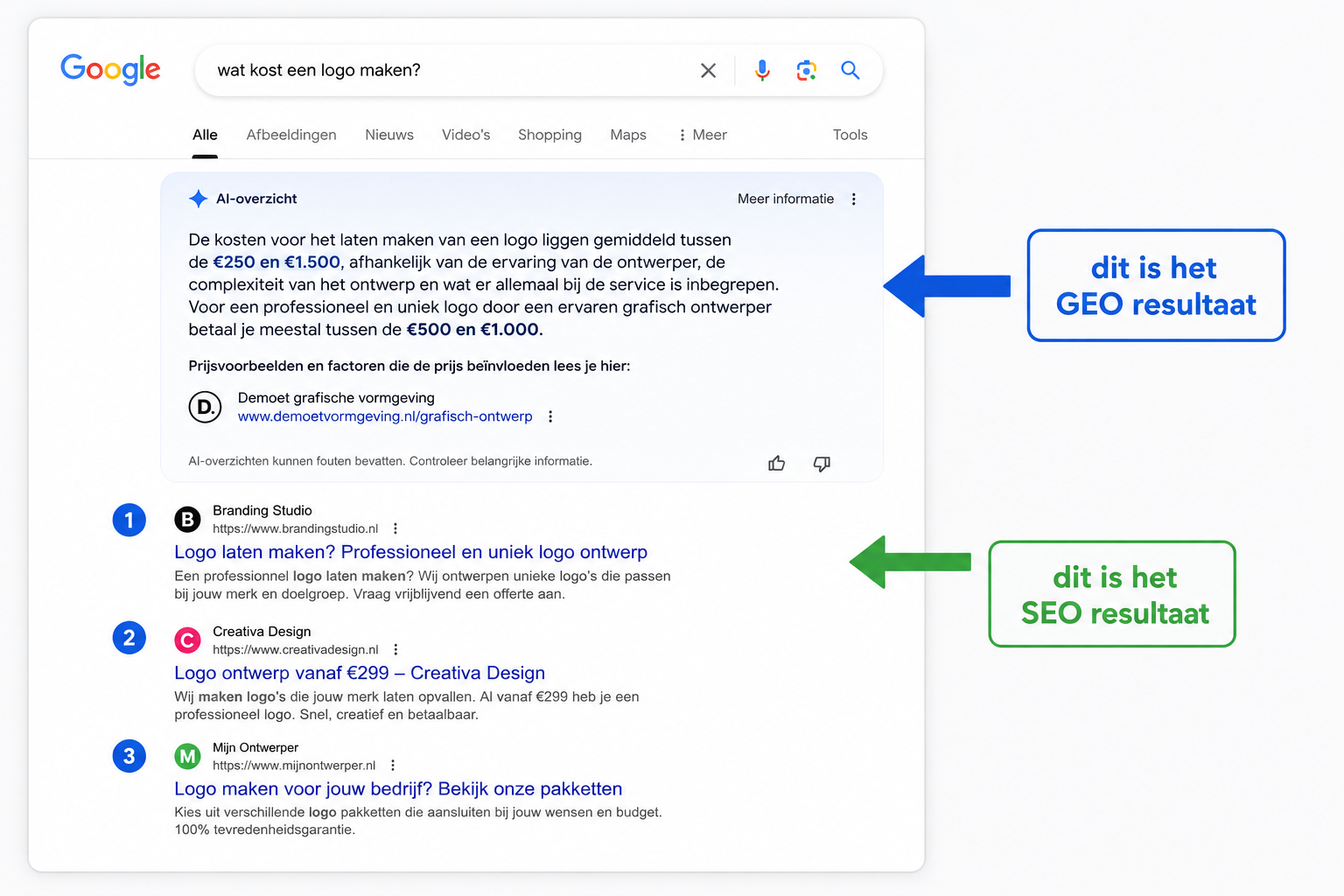
Task: Open www.demoetvormgeving.nl/grafisch-ontwerp link
Action: tap(385, 416)
